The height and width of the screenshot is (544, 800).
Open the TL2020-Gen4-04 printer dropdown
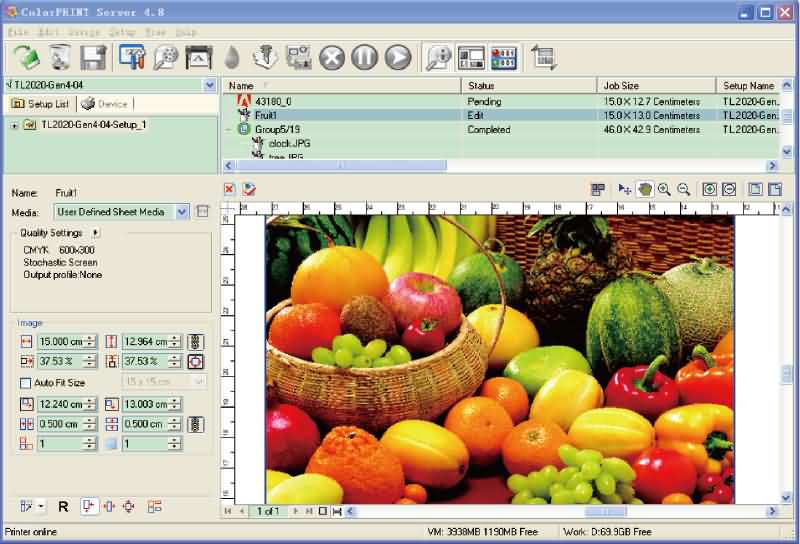click(209, 86)
